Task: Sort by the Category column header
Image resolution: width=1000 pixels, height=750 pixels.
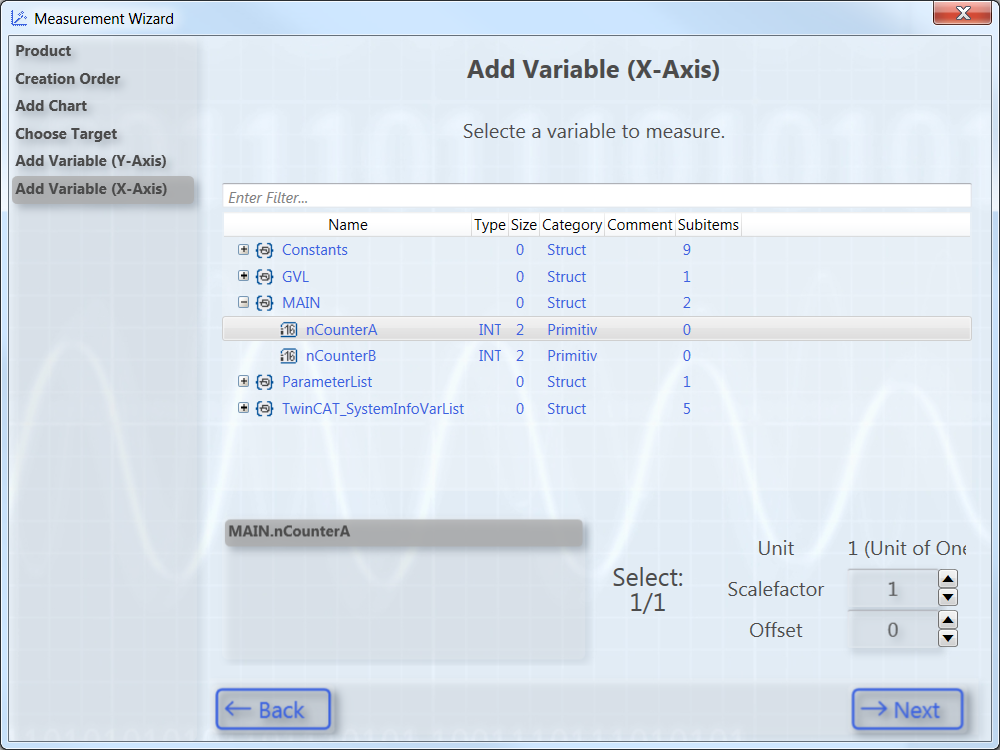Action: click(572, 224)
